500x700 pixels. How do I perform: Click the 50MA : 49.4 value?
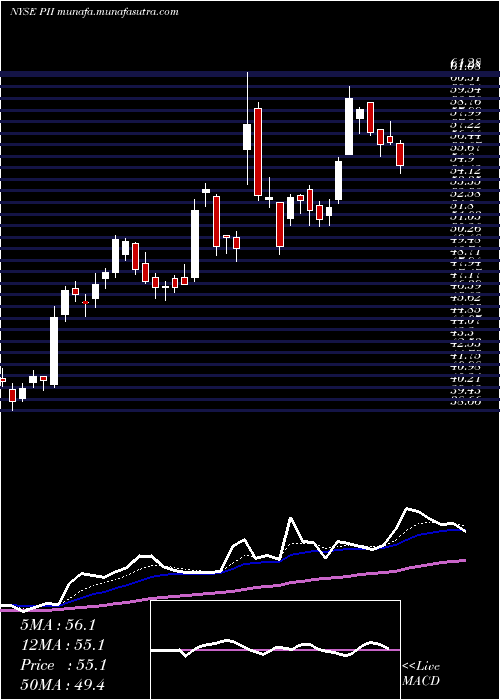click(x=62, y=684)
